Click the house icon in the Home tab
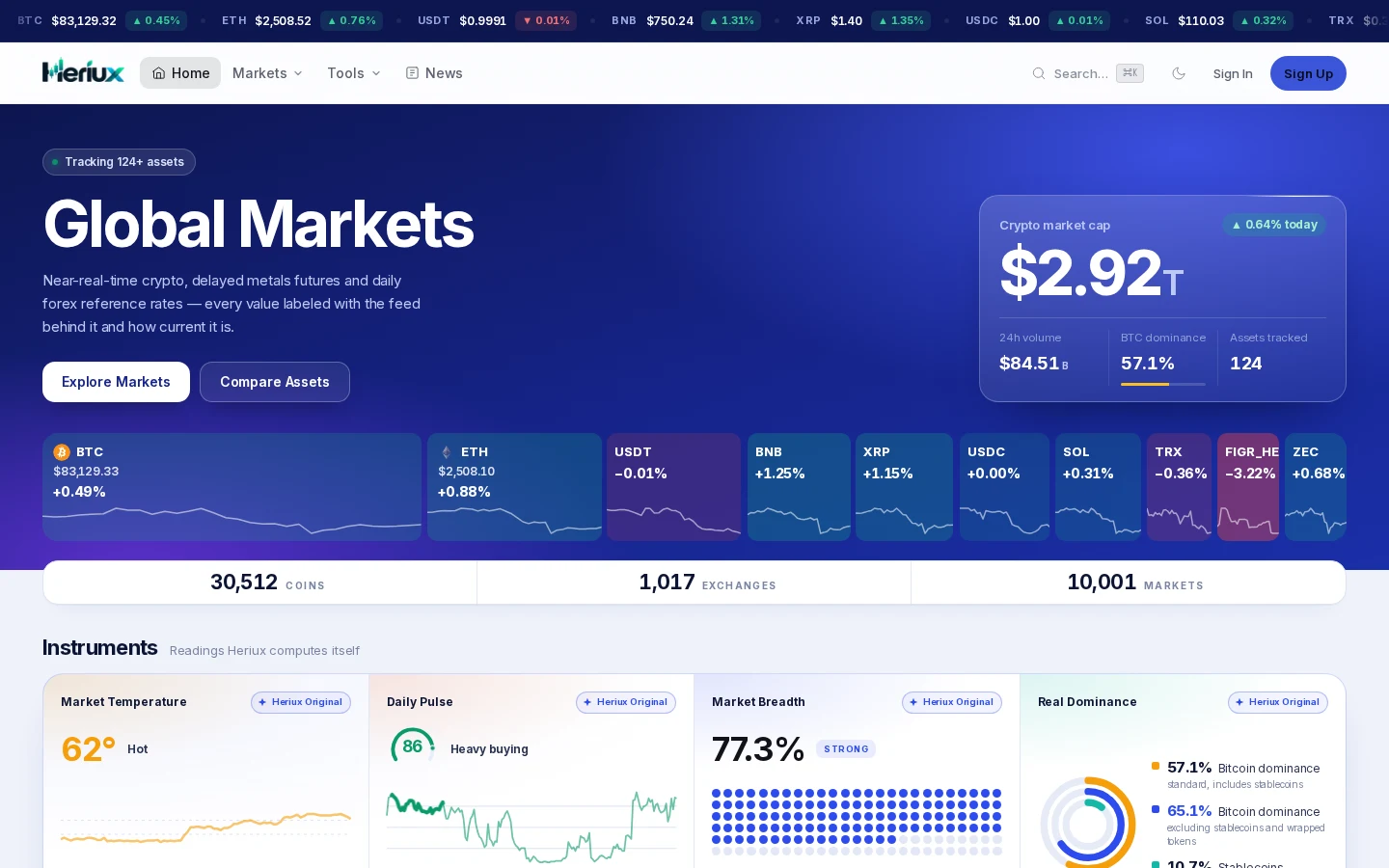 point(159,73)
